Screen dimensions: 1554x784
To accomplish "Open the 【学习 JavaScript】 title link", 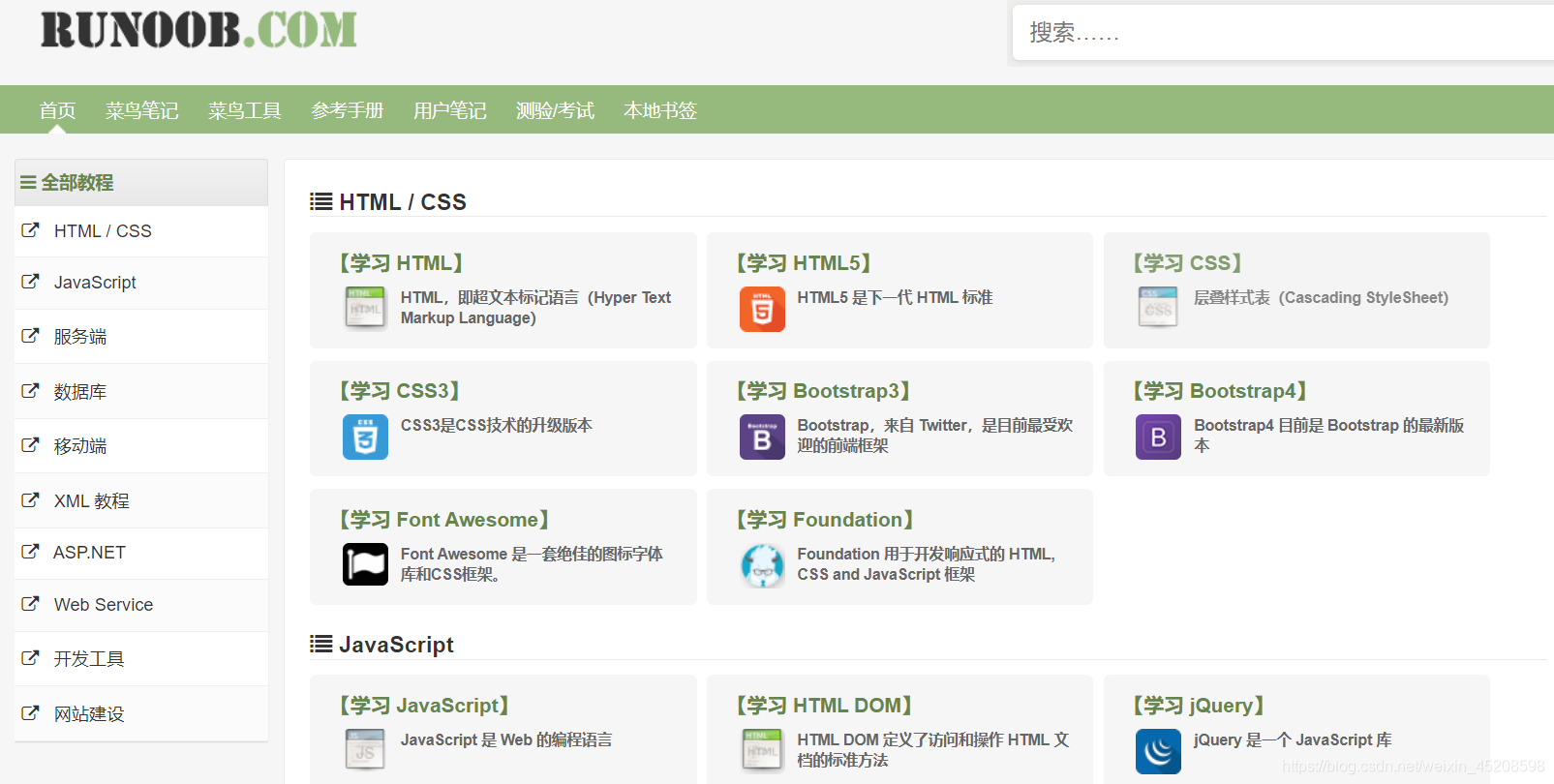I will [x=424, y=705].
